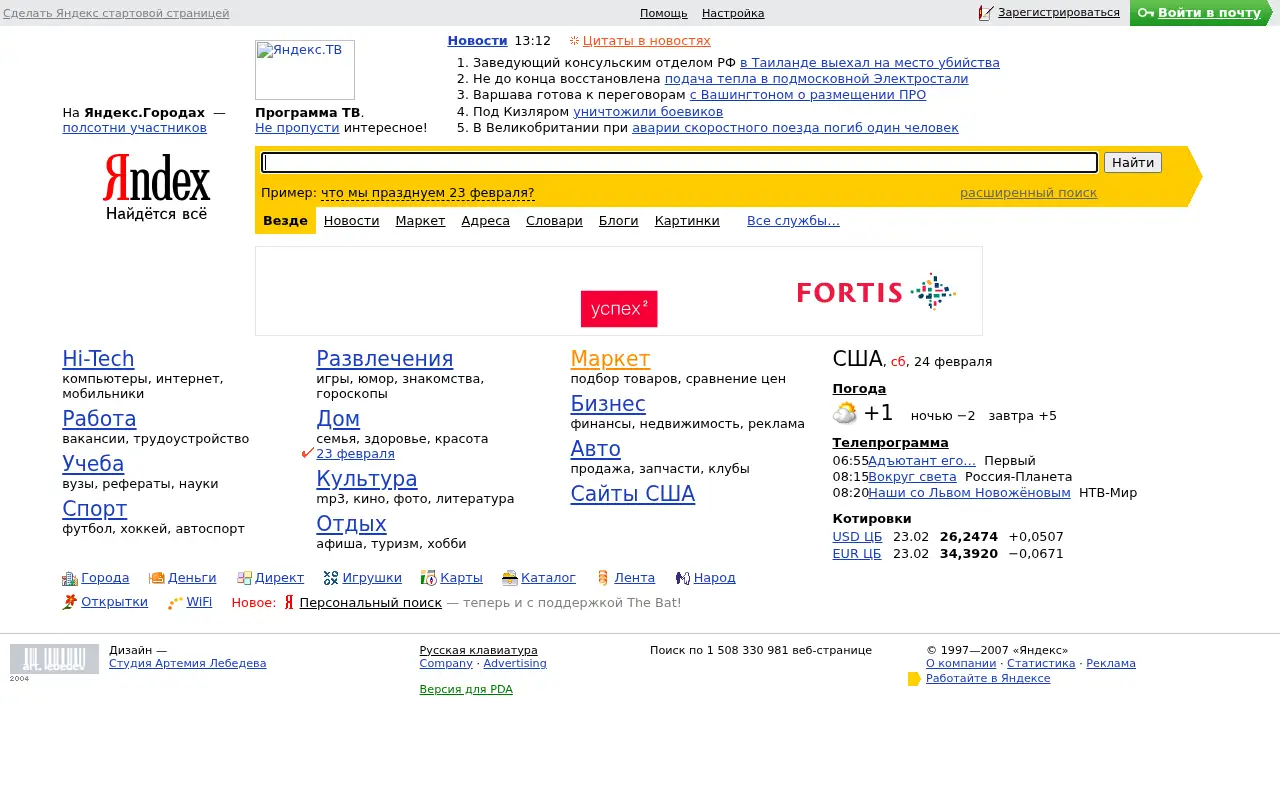Switch to the Новости search tab
1280x800 pixels.
click(351, 221)
